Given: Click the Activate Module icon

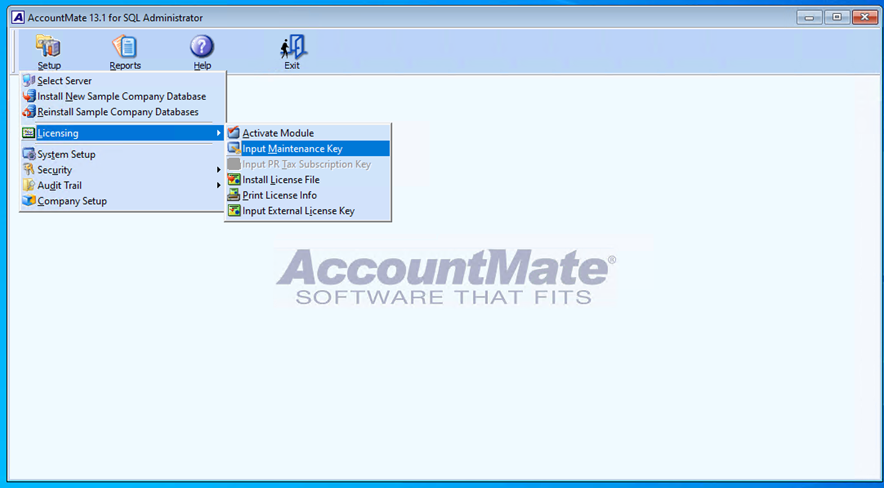Looking at the screenshot, I should click(x=234, y=133).
